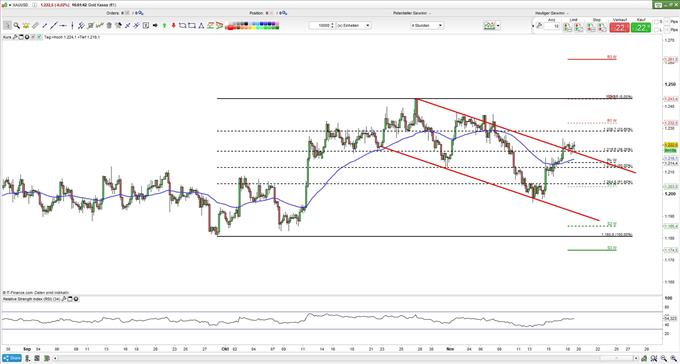Viewport: 680px width, 364px height.
Task: Click the Tag Hoch Tief text
Action: 72,37
